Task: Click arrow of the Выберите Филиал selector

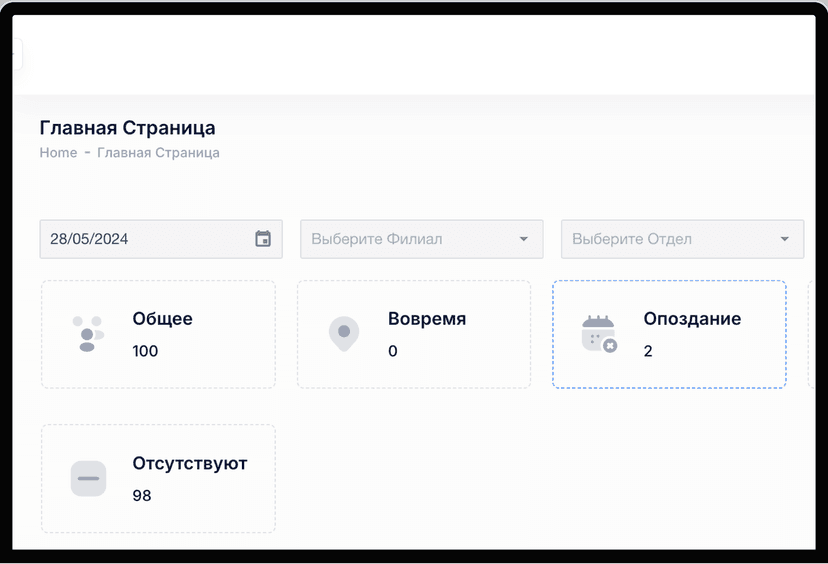Action: point(523,239)
